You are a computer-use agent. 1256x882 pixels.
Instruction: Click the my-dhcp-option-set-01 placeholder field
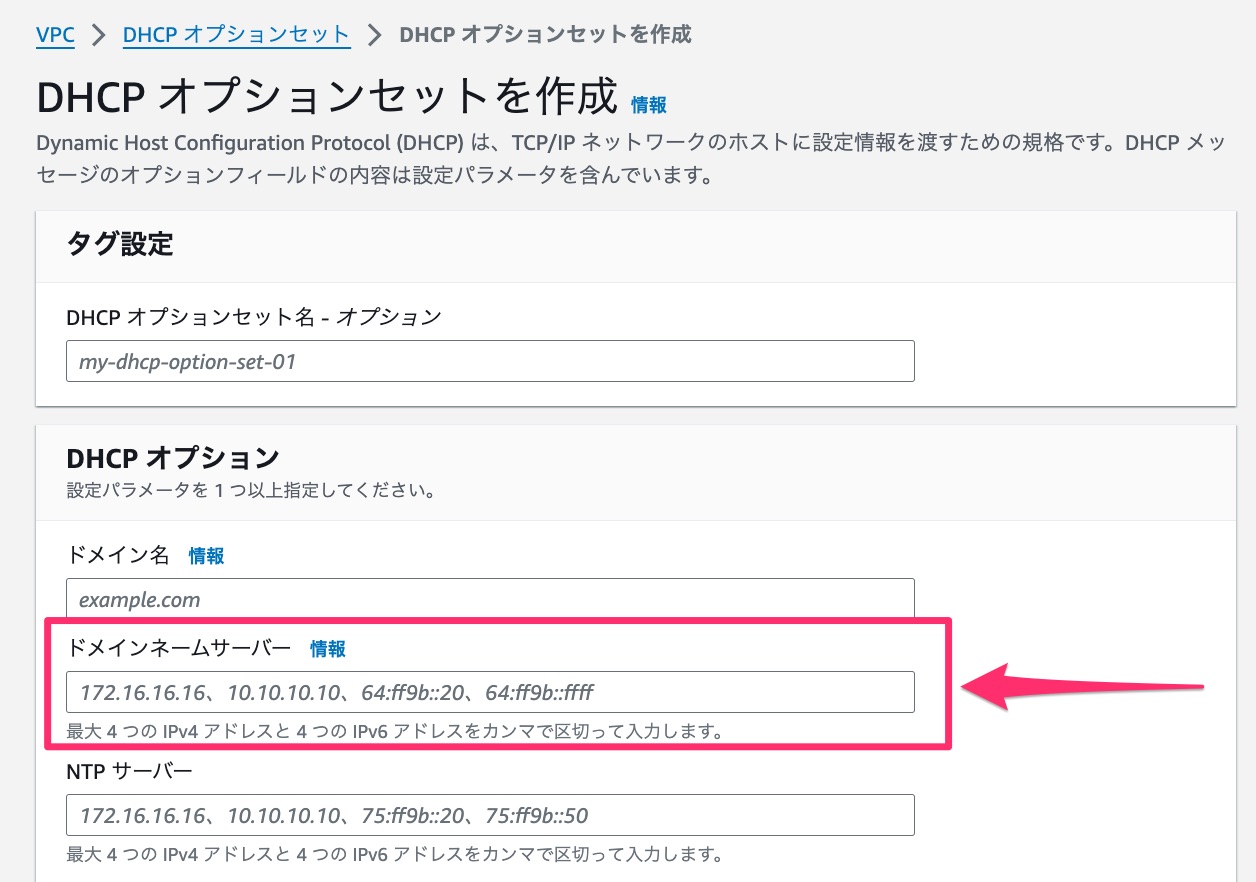pos(490,360)
